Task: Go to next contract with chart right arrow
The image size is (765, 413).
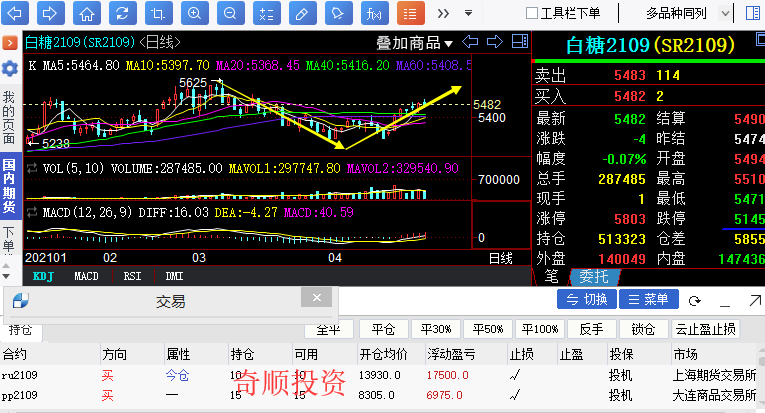Action: click(x=495, y=42)
